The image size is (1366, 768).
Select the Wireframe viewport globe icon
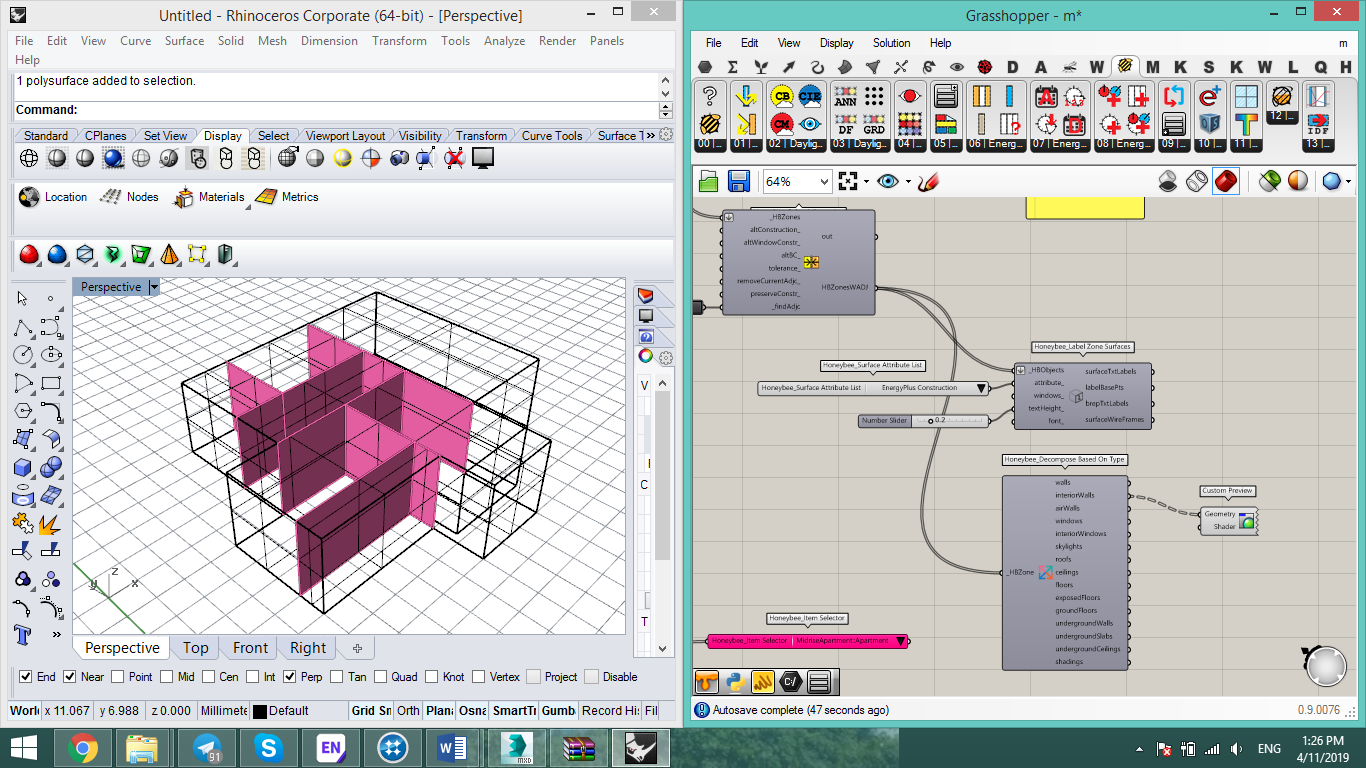[29, 158]
